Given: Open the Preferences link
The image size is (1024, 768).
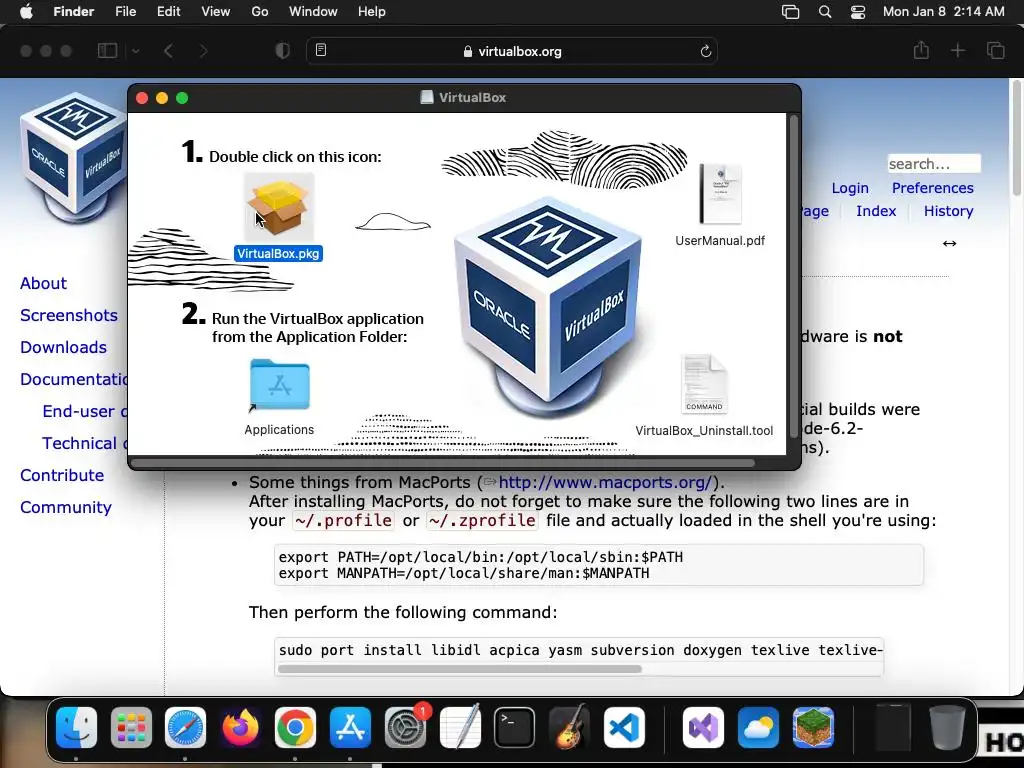Looking at the screenshot, I should pyautogui.click(x=933, y=188).
